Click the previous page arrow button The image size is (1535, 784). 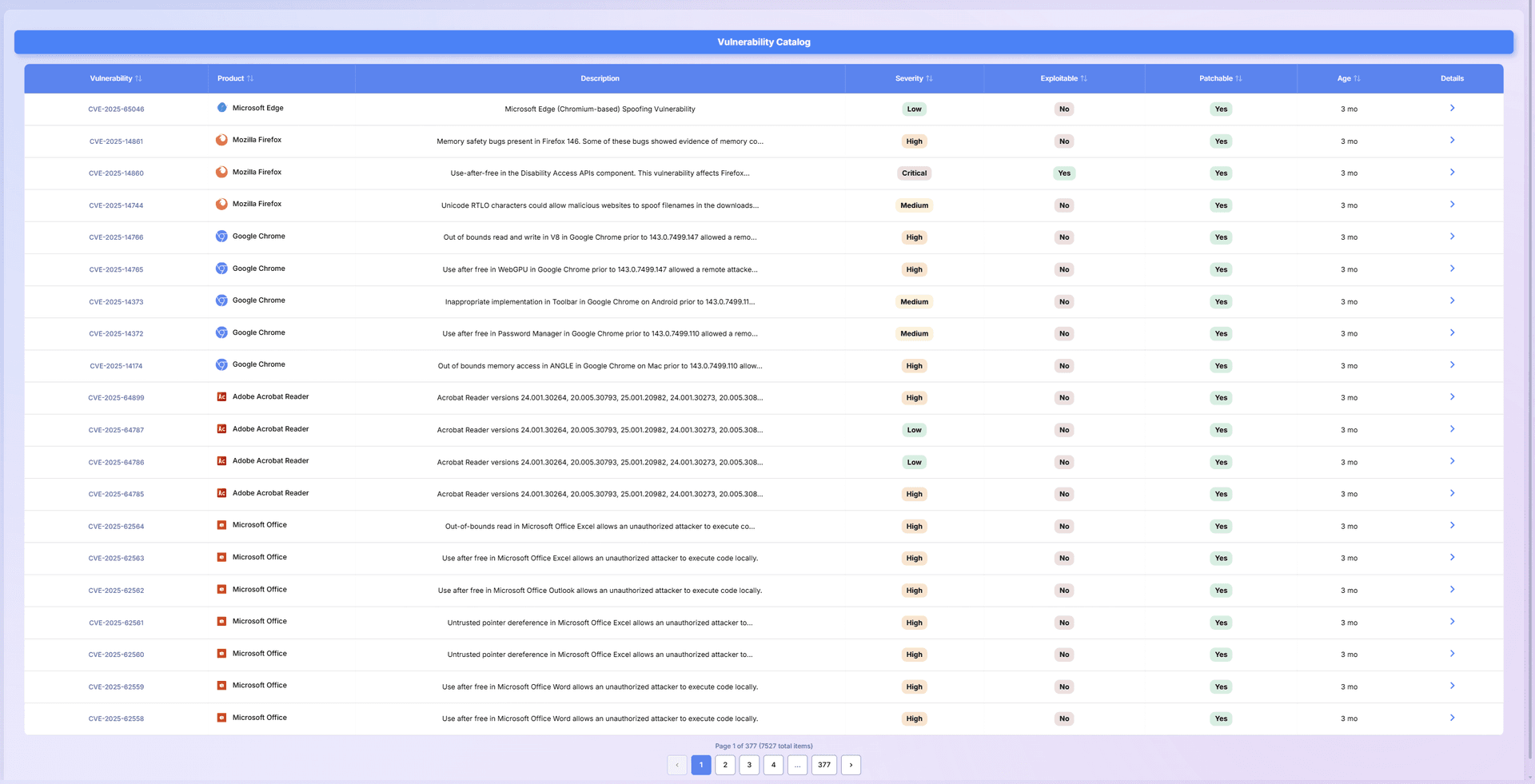(677, 765)
